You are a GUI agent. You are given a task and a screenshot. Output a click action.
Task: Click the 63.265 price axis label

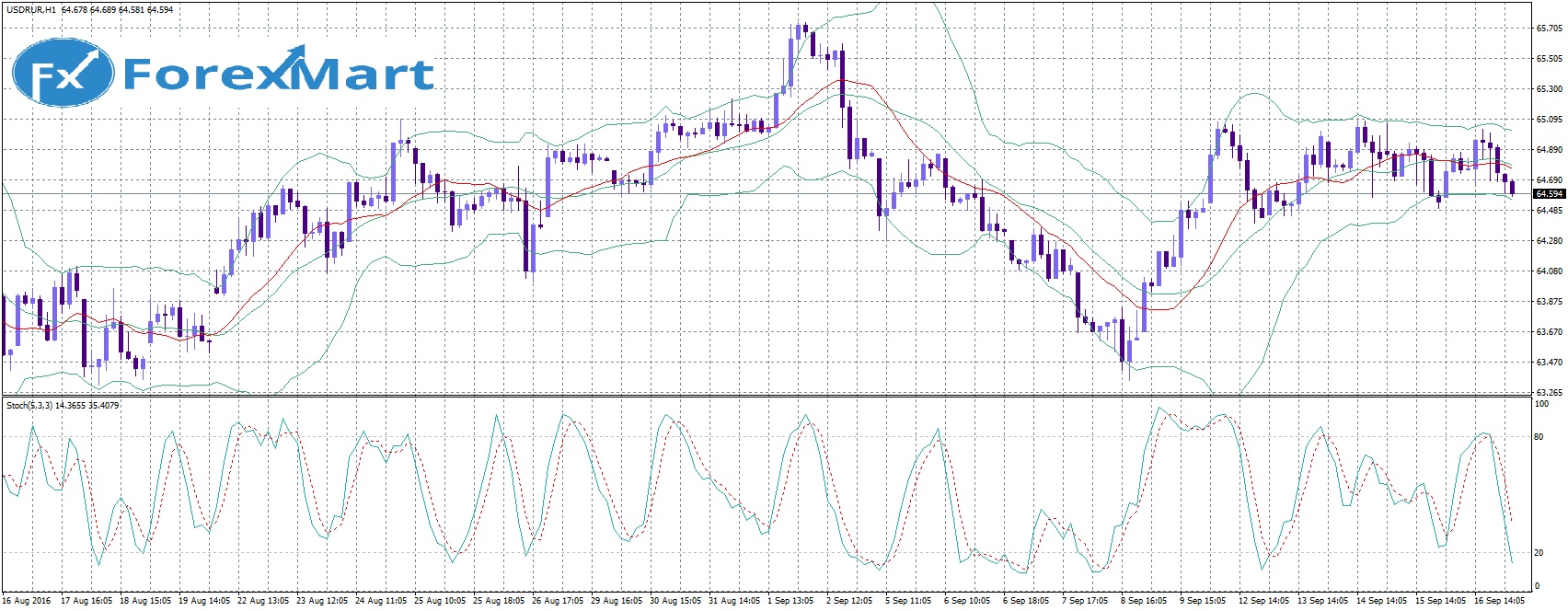pos(1549,393)
